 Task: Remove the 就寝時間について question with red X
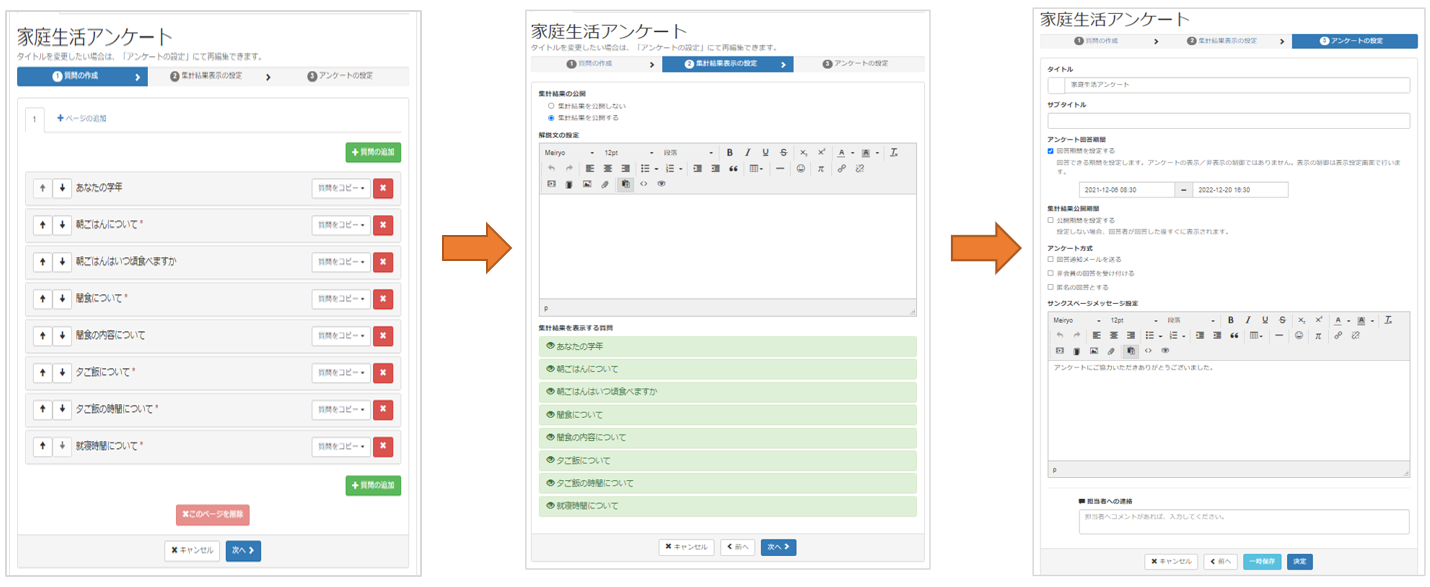pos(383,447)
